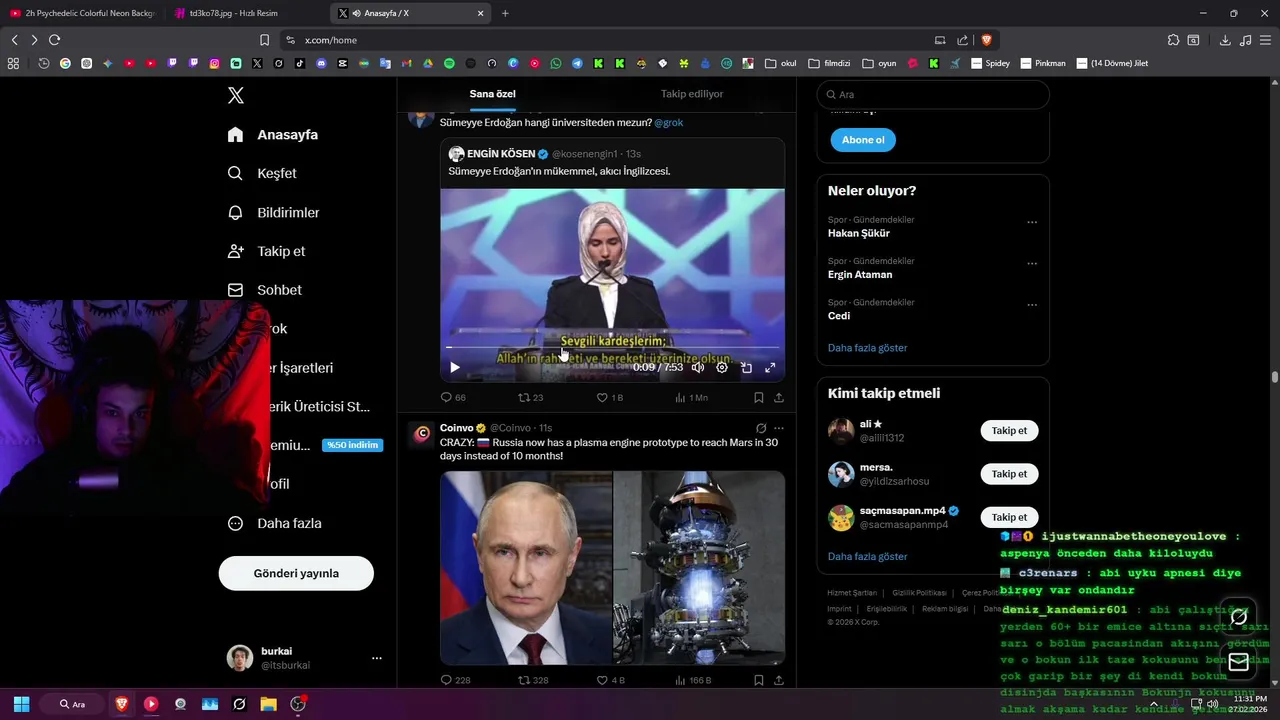Open Takip et in the left sidebar

266,251
